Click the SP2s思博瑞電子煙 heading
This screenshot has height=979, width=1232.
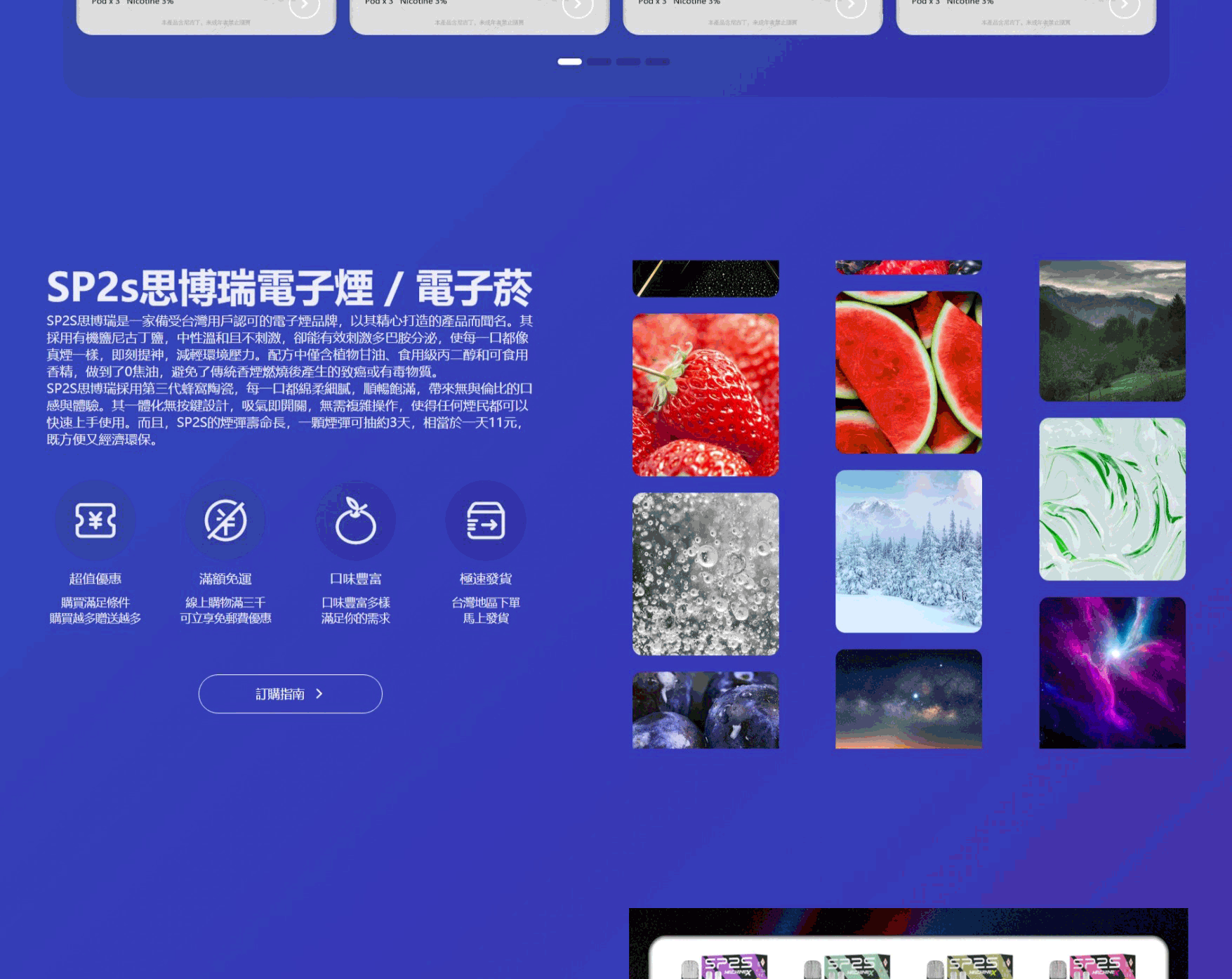click(289, 288)
